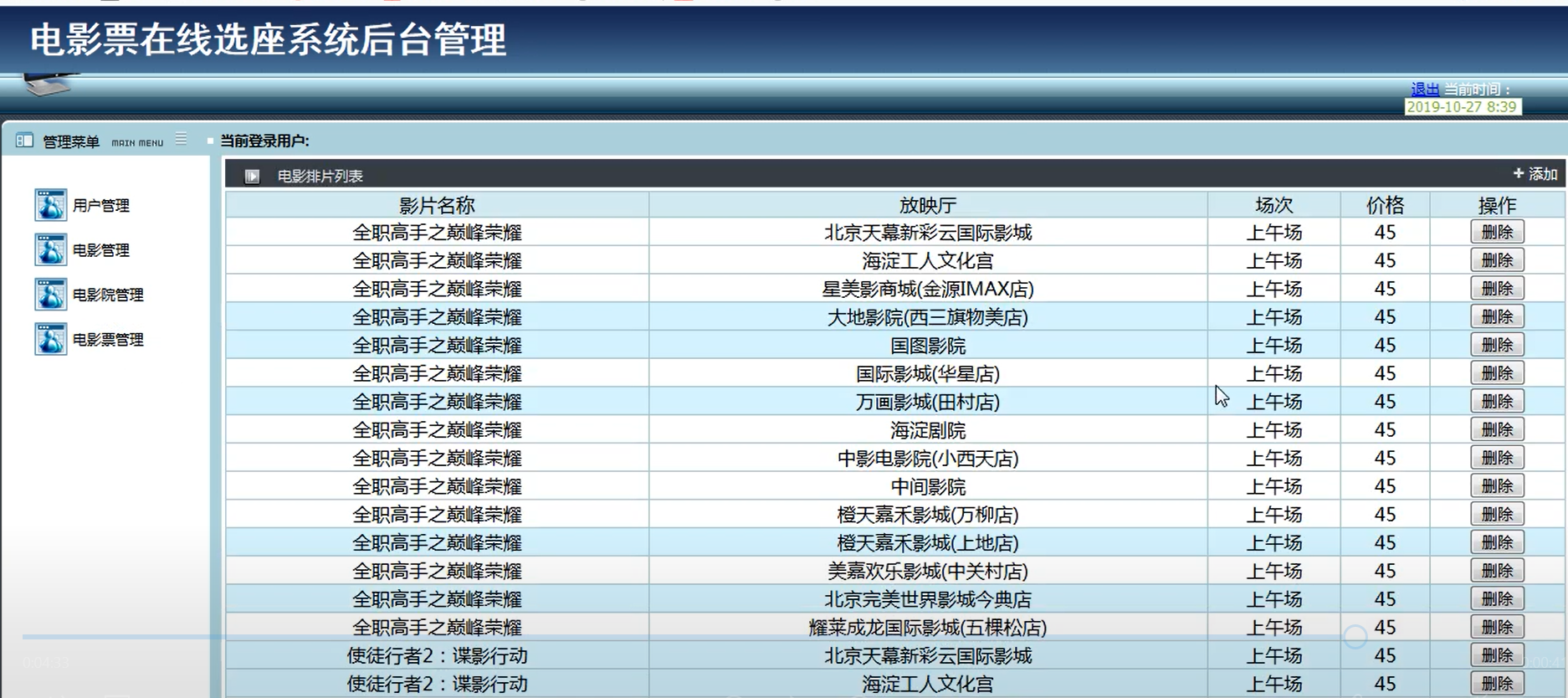The height and width of the screenshot is (698, 1568).
Task: Click the 管理菜单 panel icon
Action: coord(24,141)
